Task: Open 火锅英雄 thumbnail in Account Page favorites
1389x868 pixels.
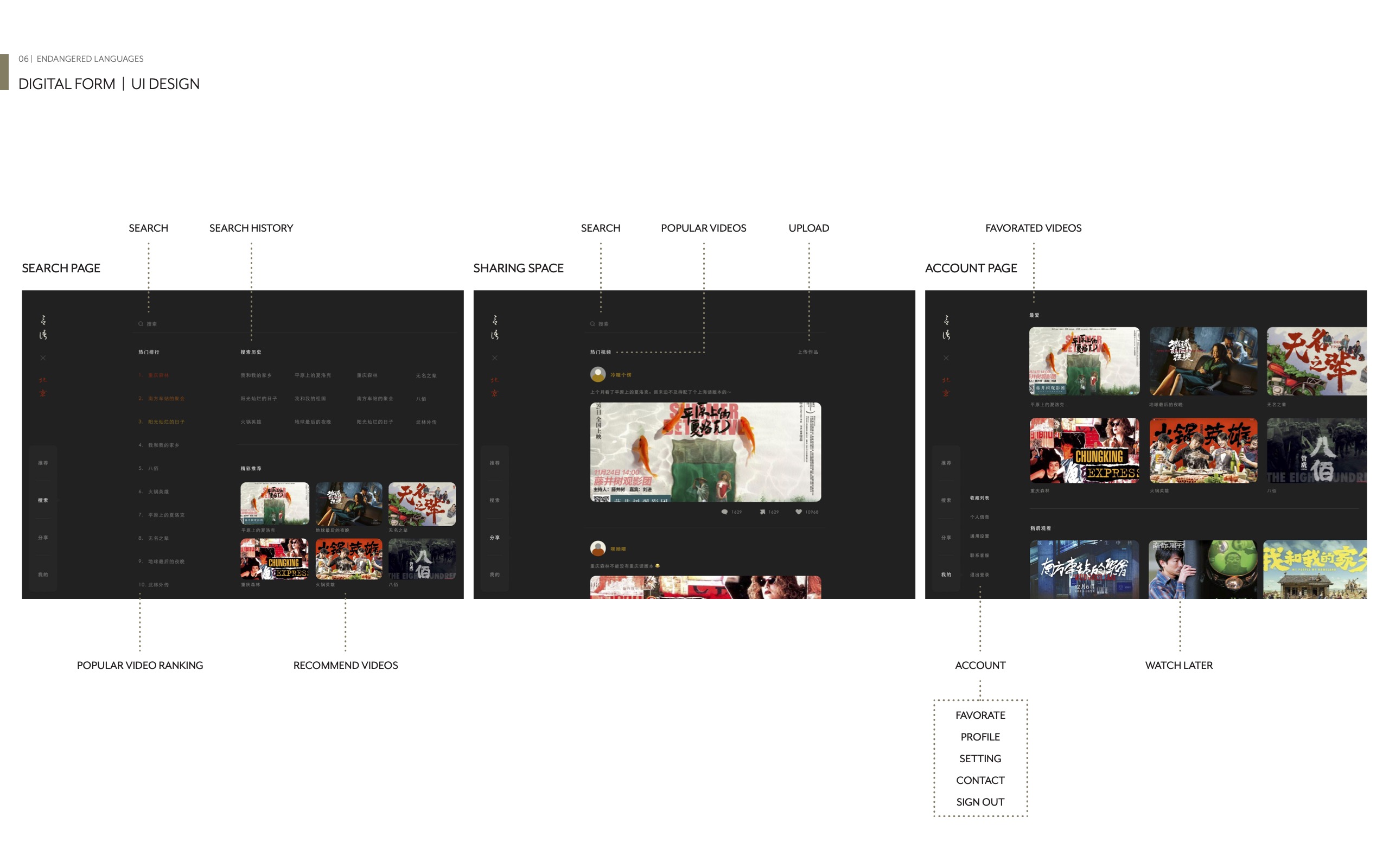Action: [x=1203, y=450]
